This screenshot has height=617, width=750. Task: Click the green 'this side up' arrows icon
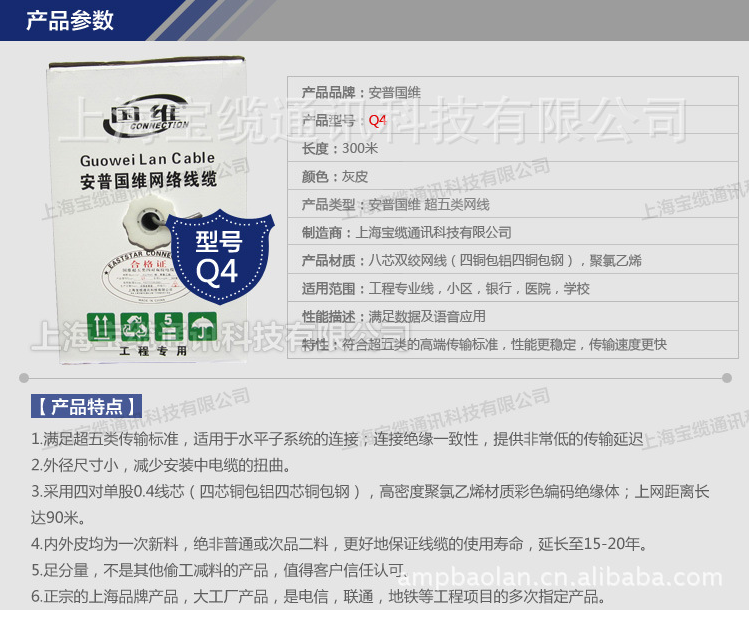click(101, 327)
